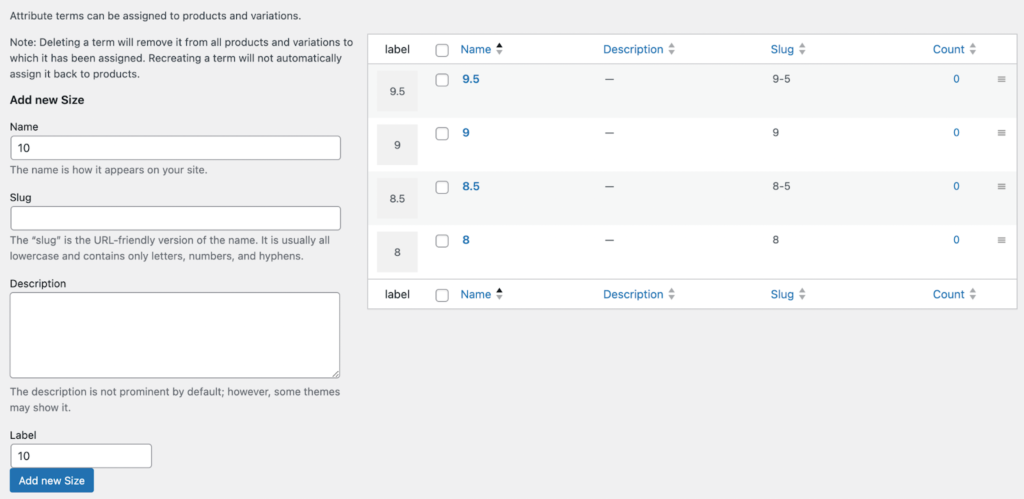1024x499 pixels.
Task: Select the checkbox next to term 9
Action: click(x=442, y=133)
